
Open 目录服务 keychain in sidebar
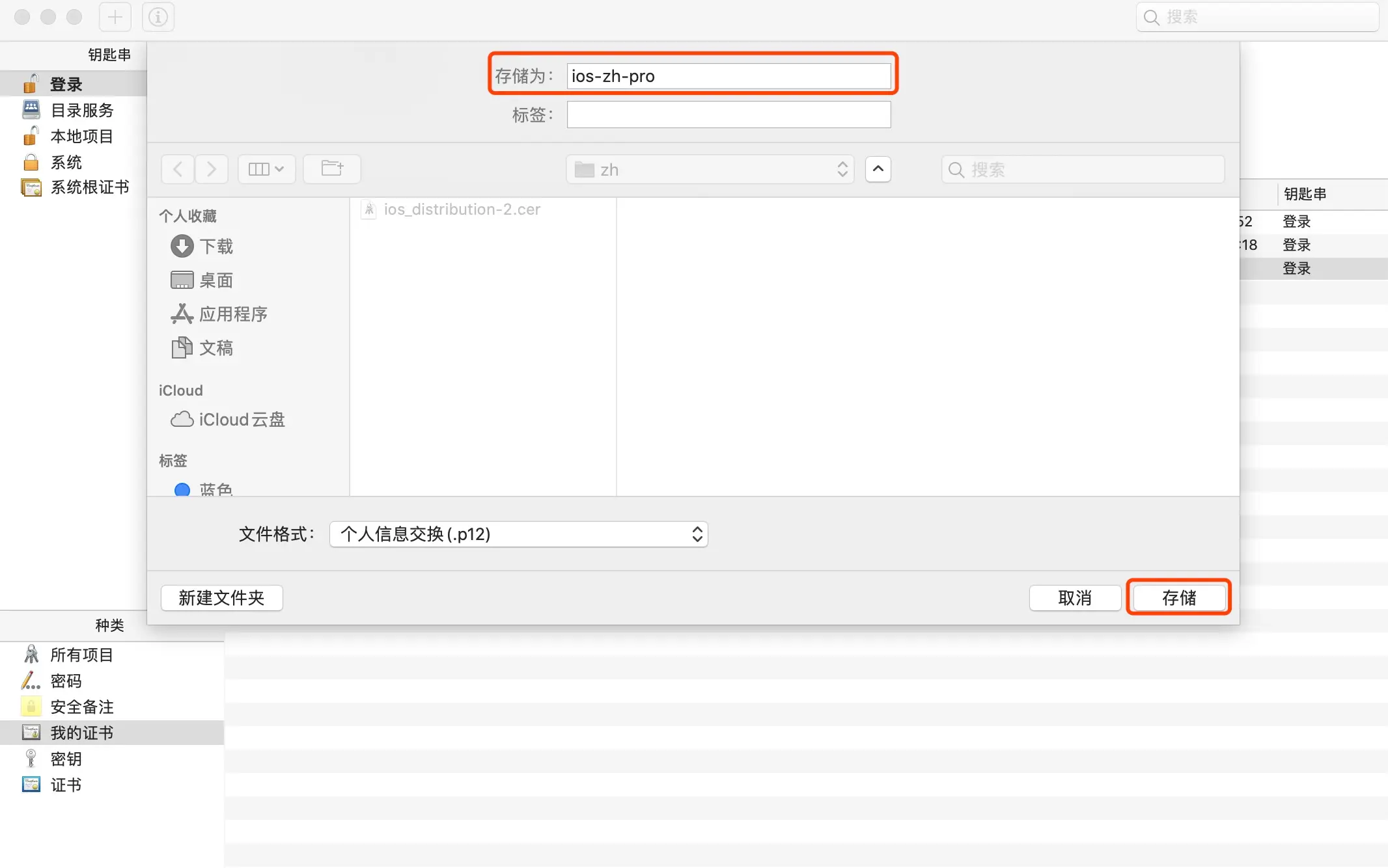[x=81, y=110]
